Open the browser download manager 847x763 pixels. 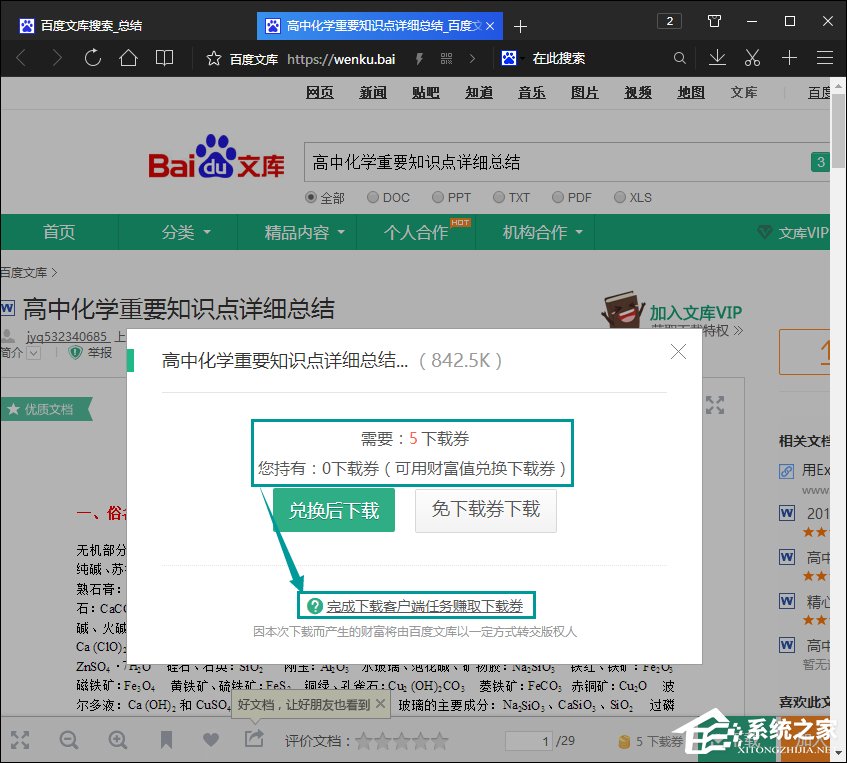click(x=717, y=58)
